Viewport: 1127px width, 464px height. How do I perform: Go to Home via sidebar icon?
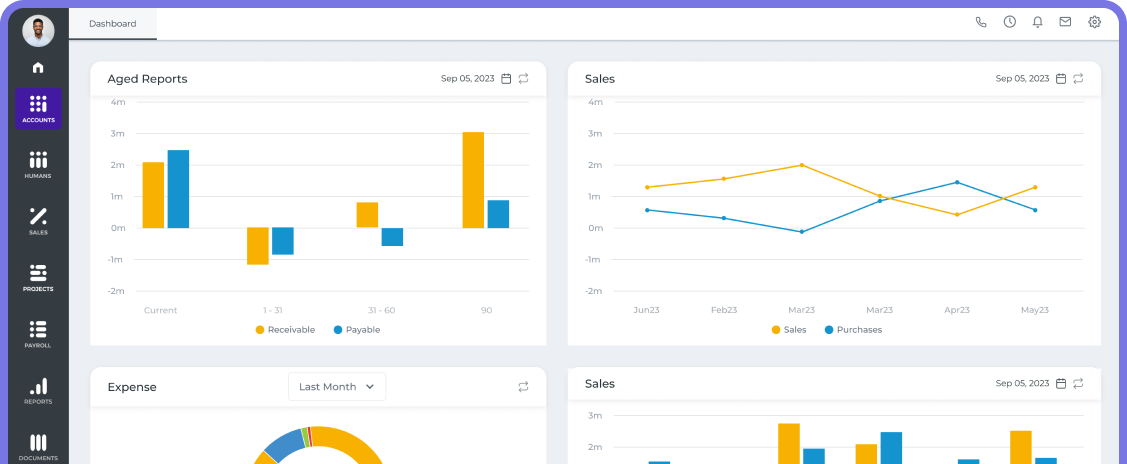click(38, 68)
